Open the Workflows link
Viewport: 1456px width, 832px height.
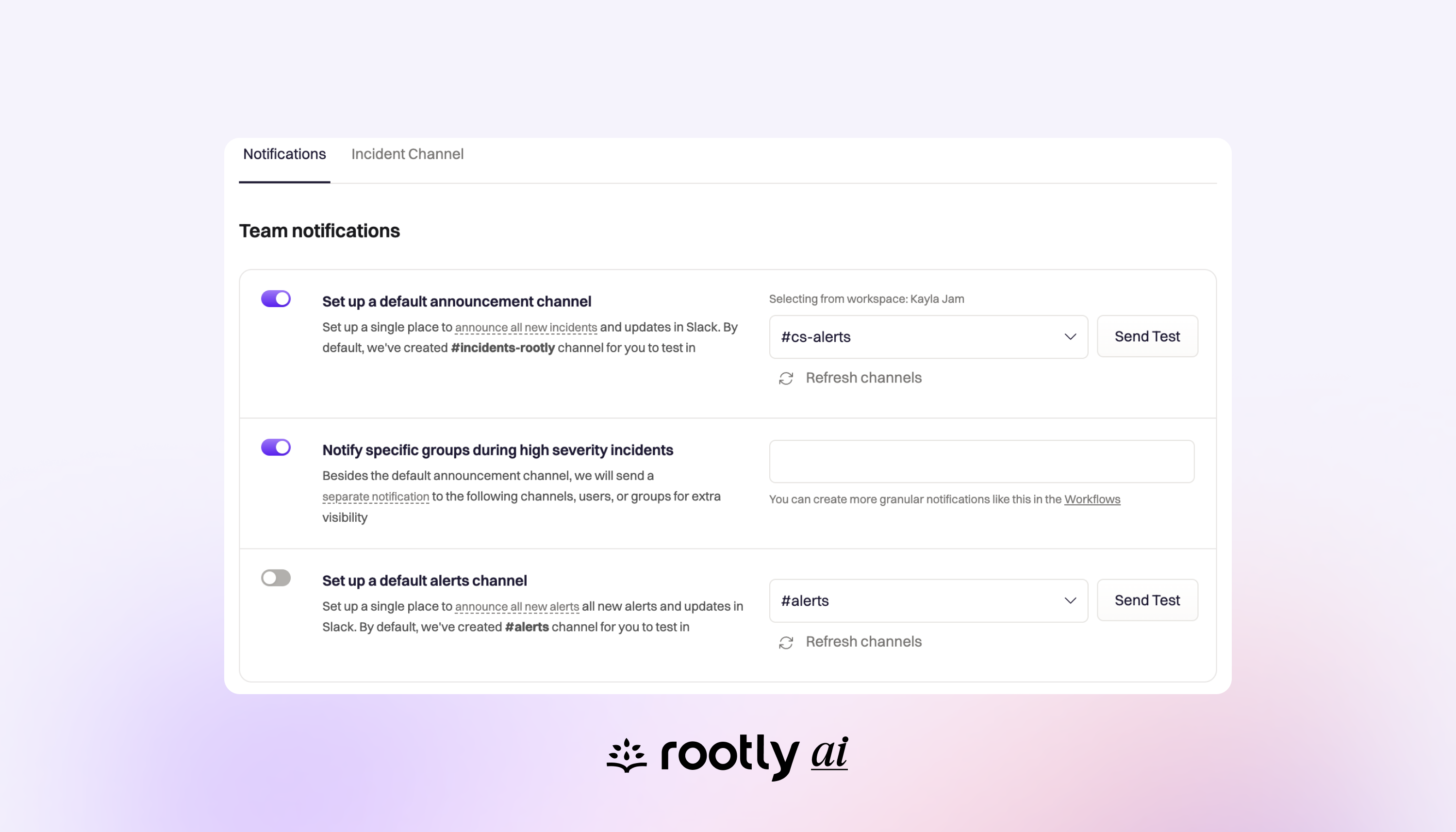[1092, 499]
